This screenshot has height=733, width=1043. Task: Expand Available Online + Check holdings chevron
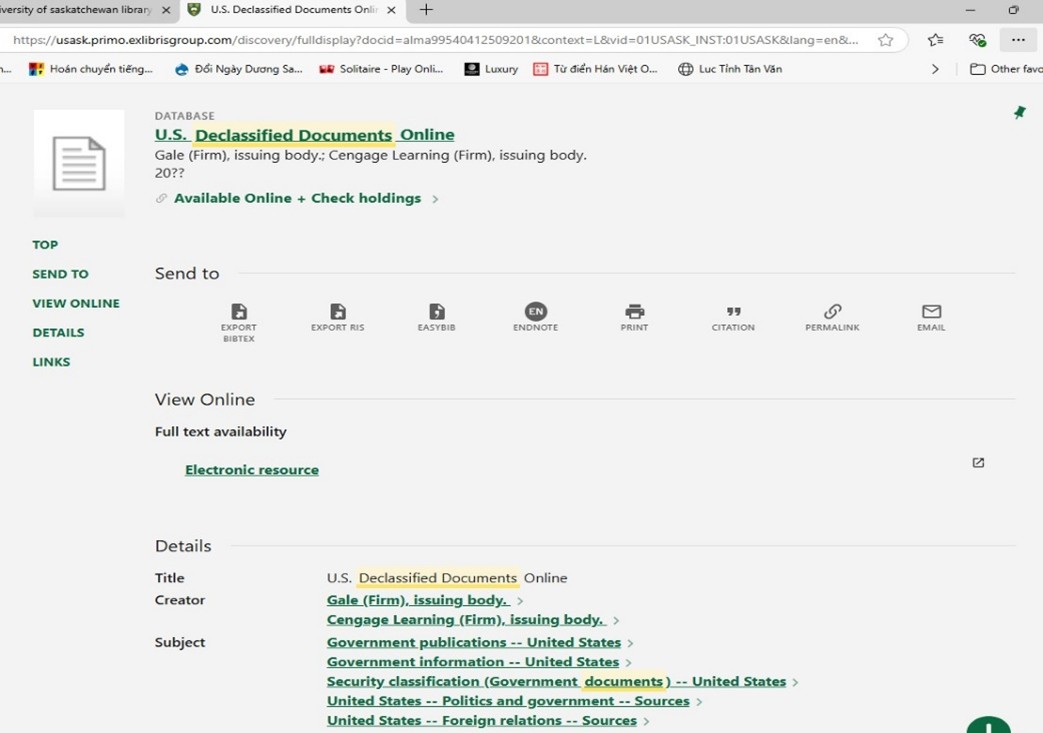(x=435, y=199)
